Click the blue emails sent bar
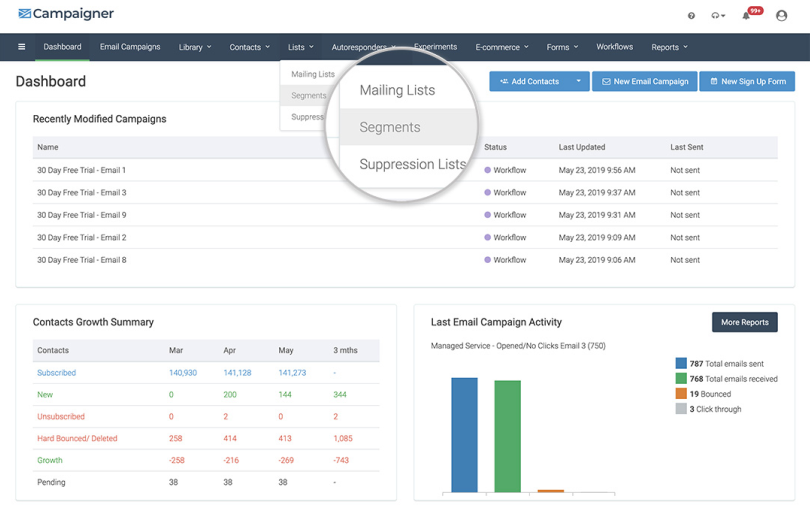This screenshot has height=530, width=810. coord(464,435)
